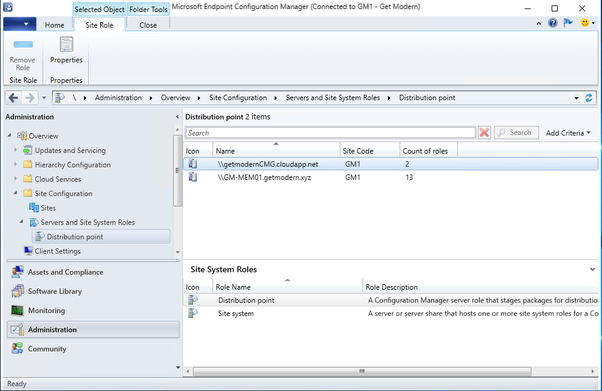Click the GM-MEM01.getmodern.xyz server icon
The image size is (602, 391).
(x=193, y=177)
